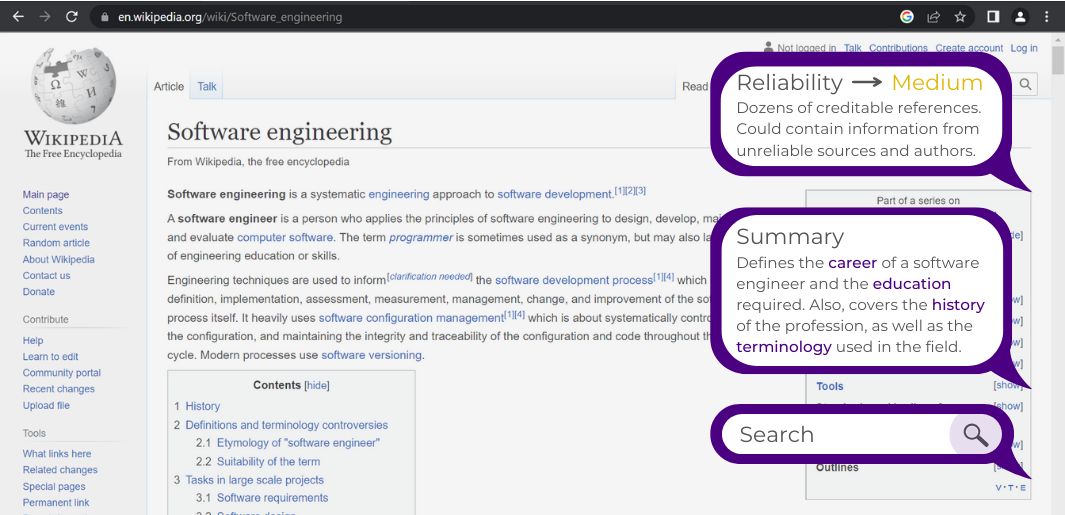Click the engineering link in first sentence

click(399, 194)
